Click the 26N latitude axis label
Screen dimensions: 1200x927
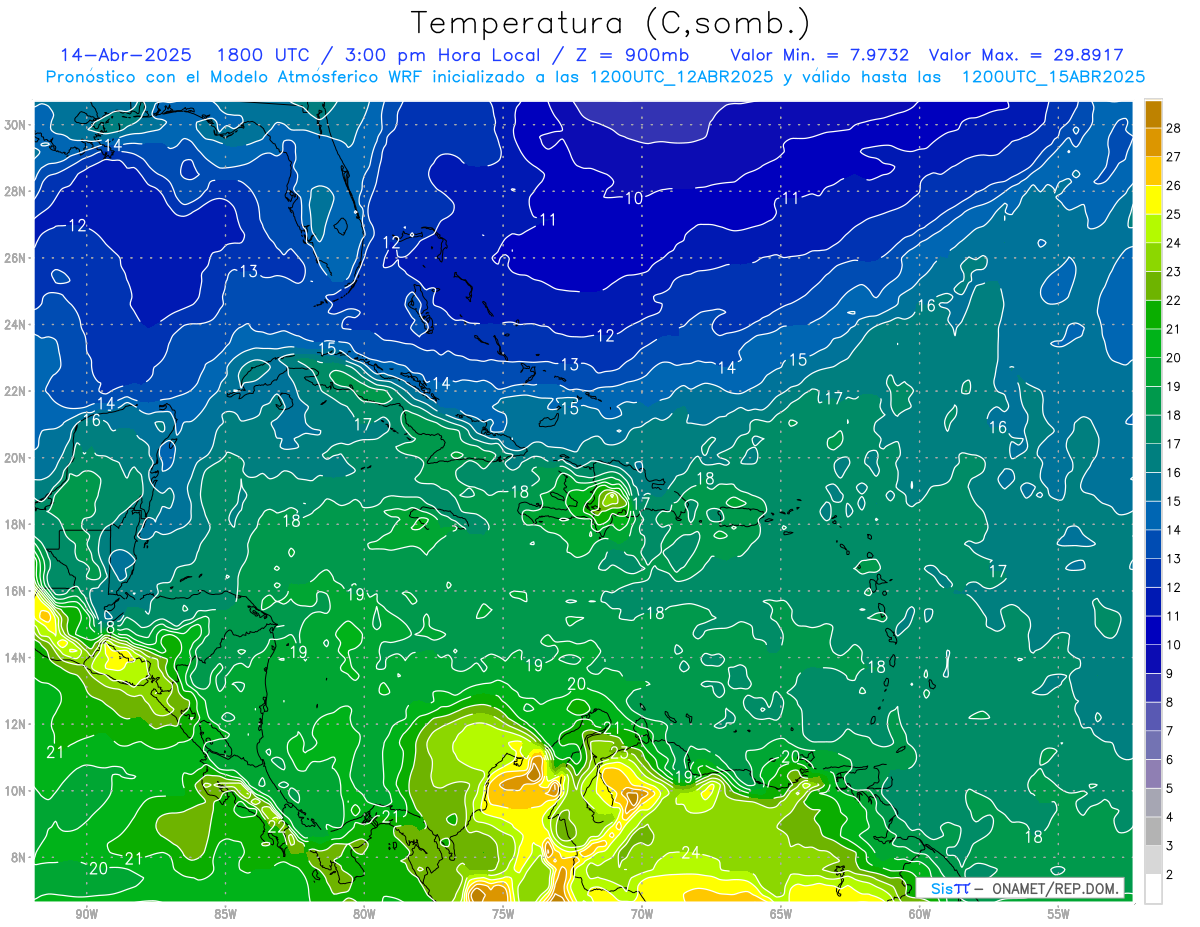(x=15, y=258)
